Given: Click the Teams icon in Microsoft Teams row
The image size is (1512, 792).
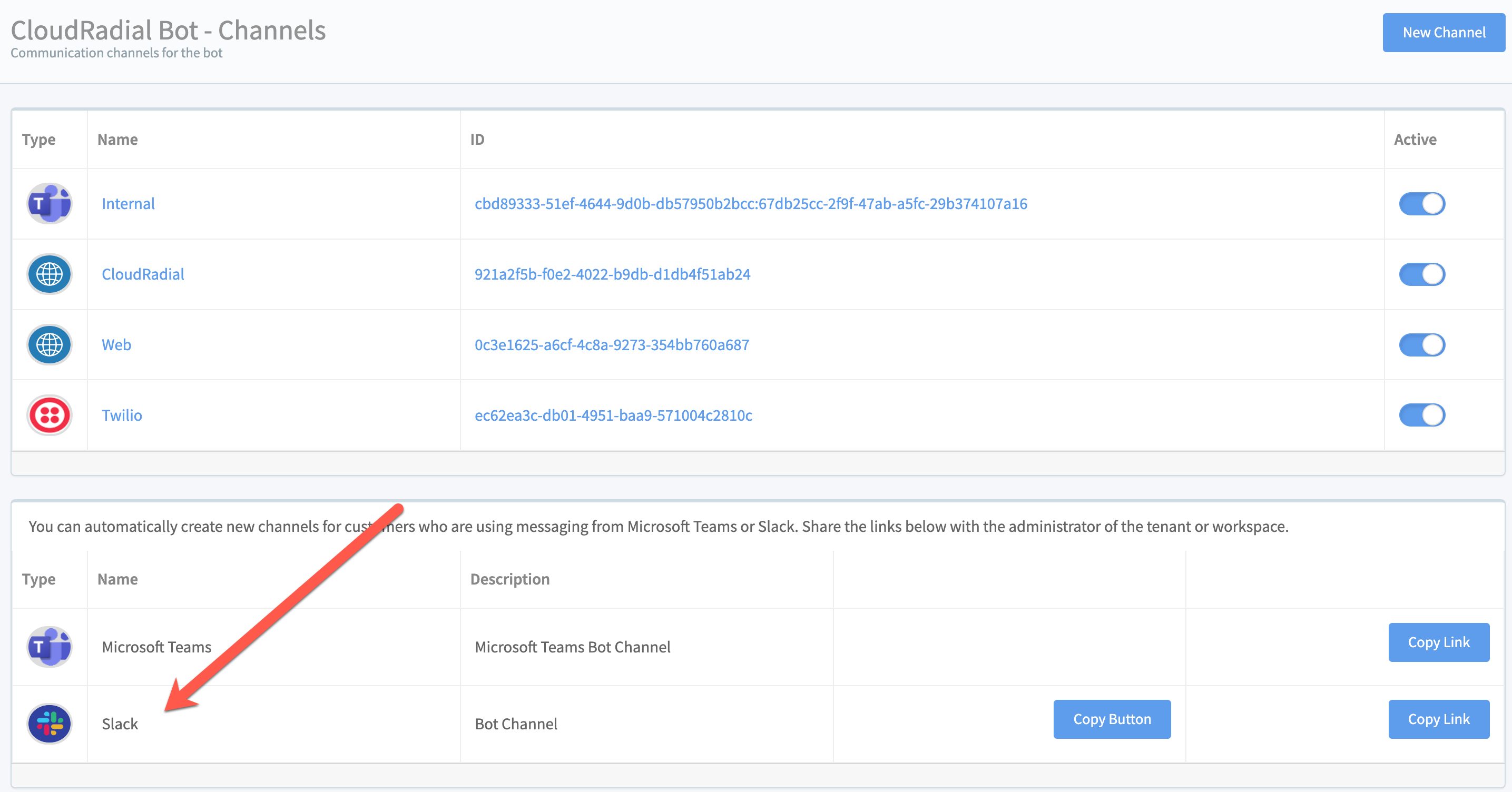Looking at the screenshot, I should click(x=50, y=647).
